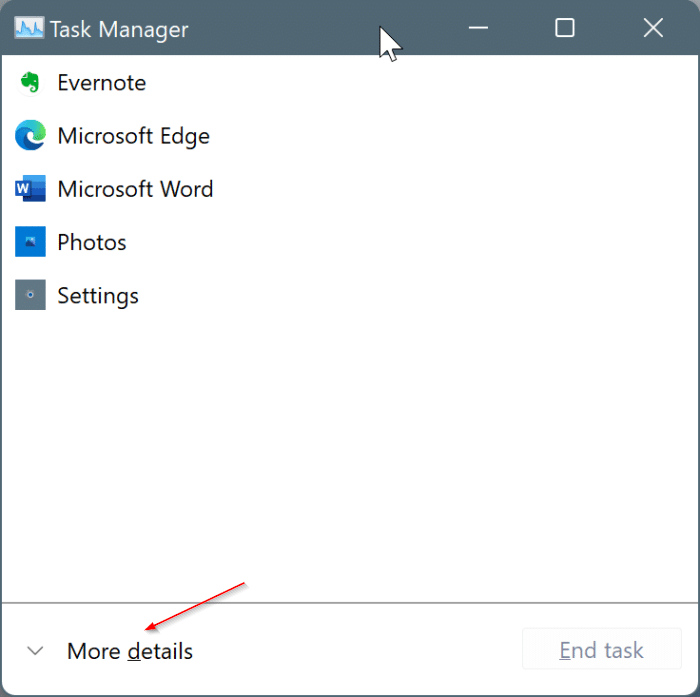Image resolution: width=700 pixels, height=697 pixels.
Task: Click the End task button
Action: click(x=602, y=649)
